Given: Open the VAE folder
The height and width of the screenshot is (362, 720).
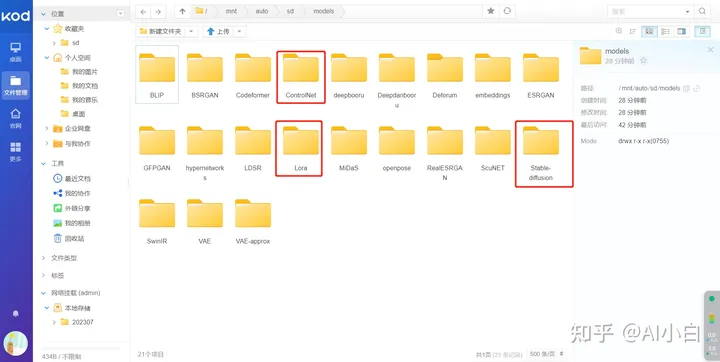Looking at the screenshot, I should click(205, 222).
